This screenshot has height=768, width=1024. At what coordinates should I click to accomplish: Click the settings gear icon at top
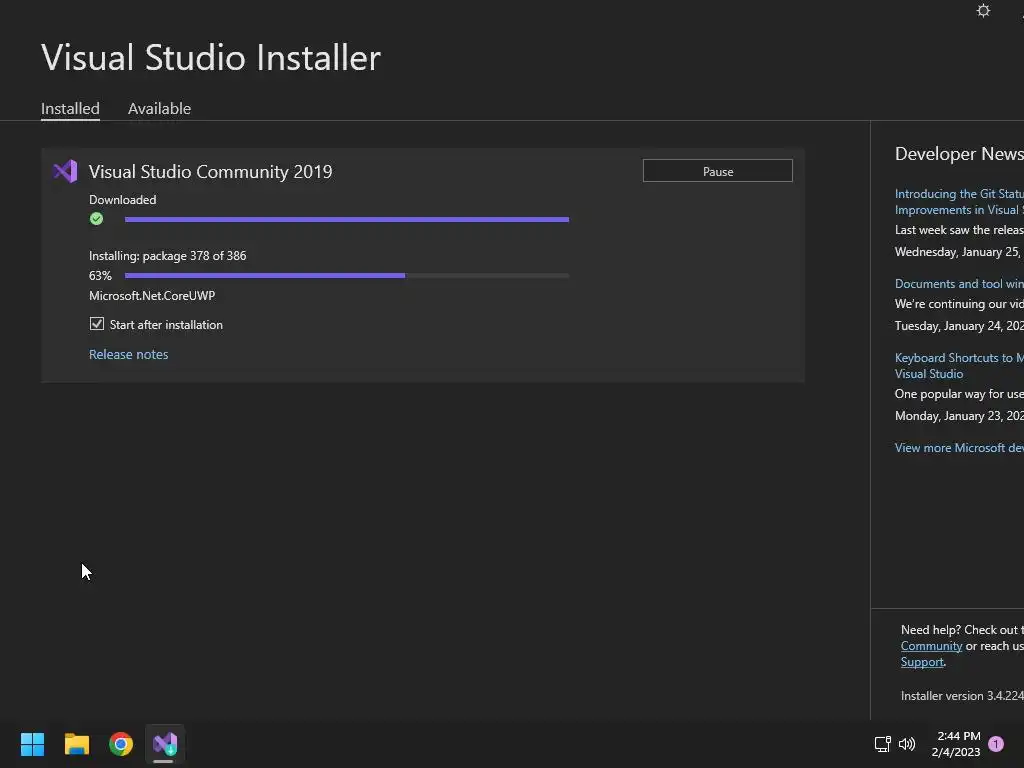983,10
